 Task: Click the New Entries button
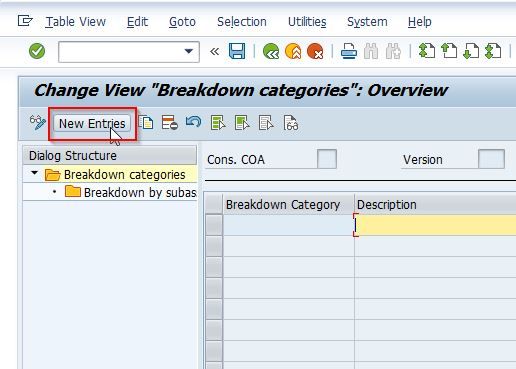(x=92, y=124)
